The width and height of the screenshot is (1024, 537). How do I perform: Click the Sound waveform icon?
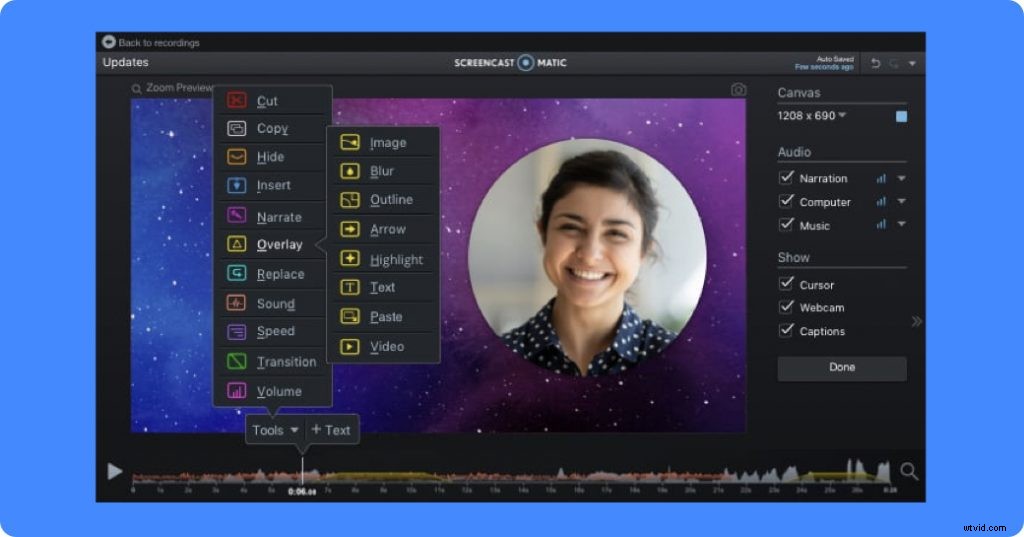point(236,302)
